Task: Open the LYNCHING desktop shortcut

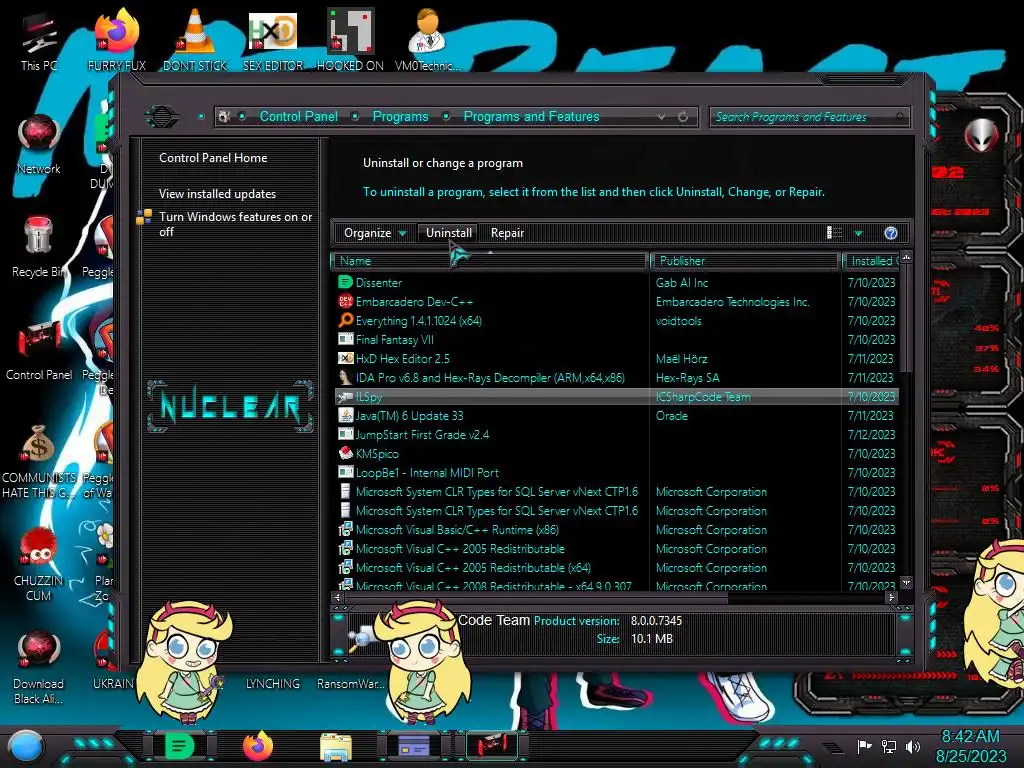Action: (273, 683)
